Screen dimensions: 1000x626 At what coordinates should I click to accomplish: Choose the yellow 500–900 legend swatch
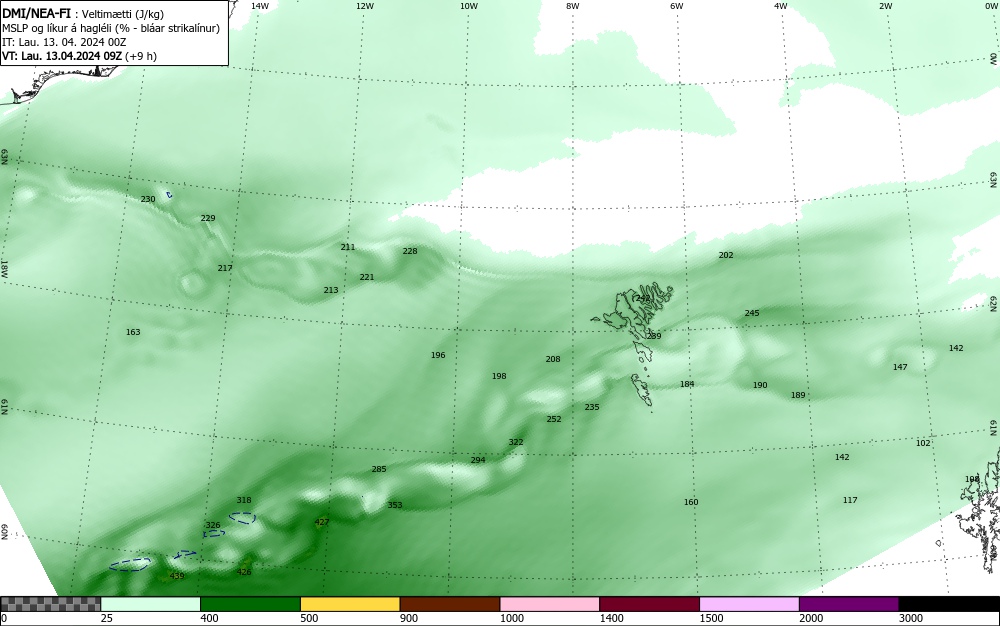(x=350, y=604)
